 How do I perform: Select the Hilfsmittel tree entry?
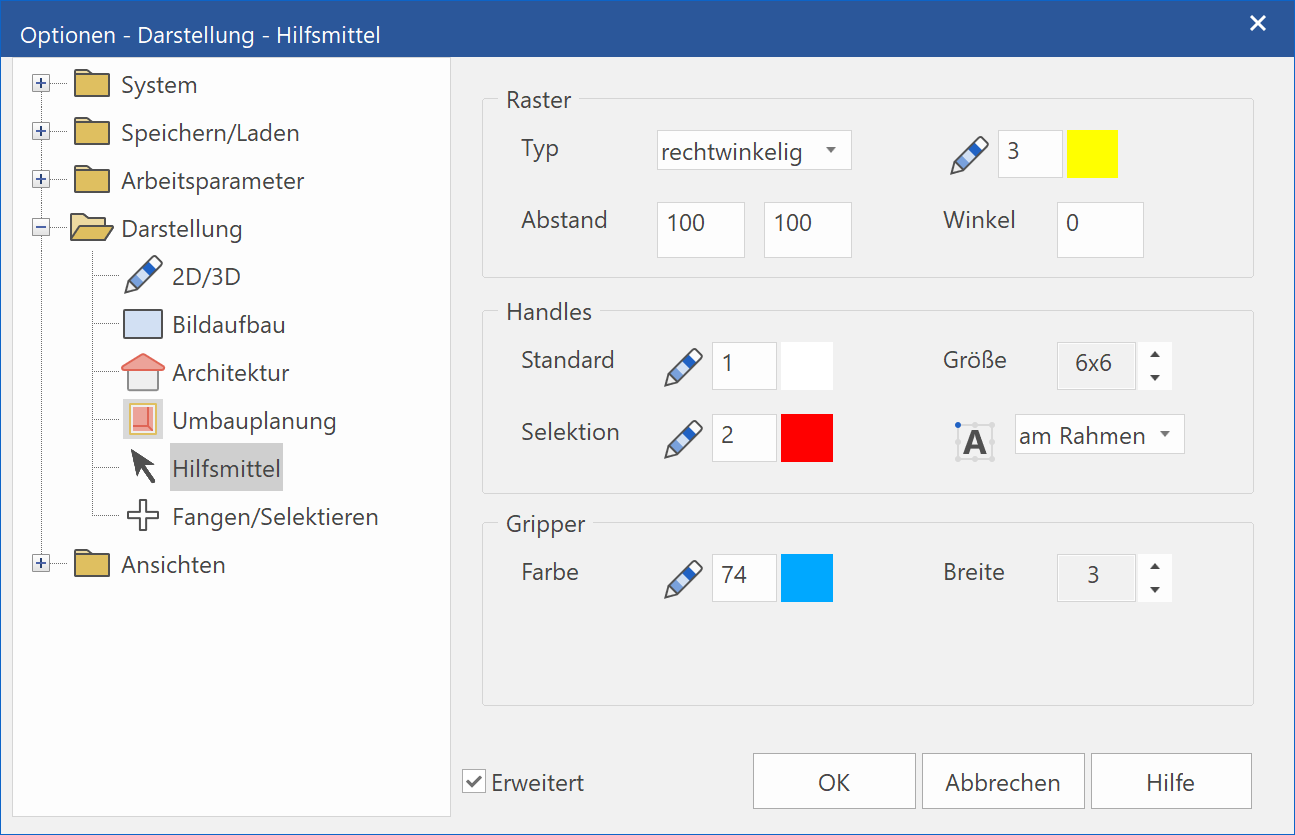point(226,468)
